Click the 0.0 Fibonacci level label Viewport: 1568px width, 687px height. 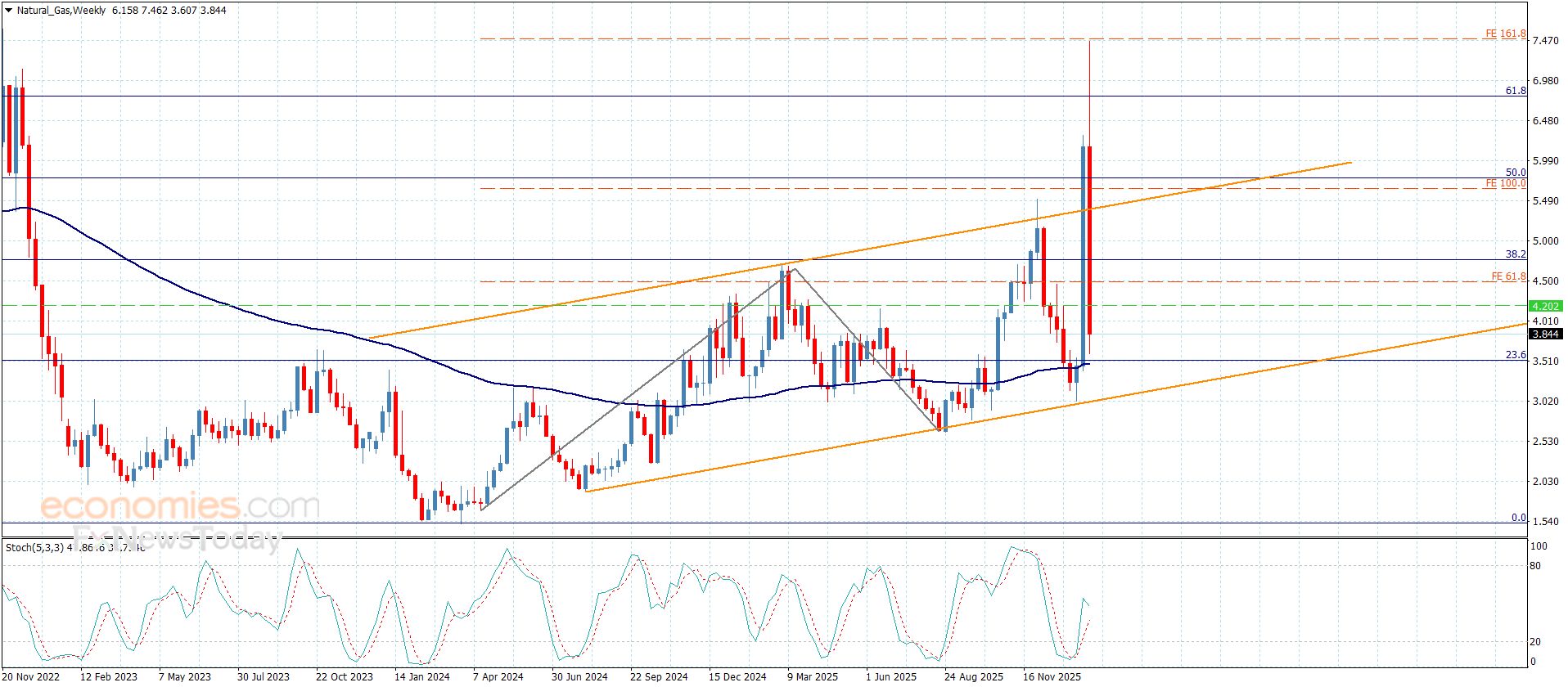(1518, 518)
